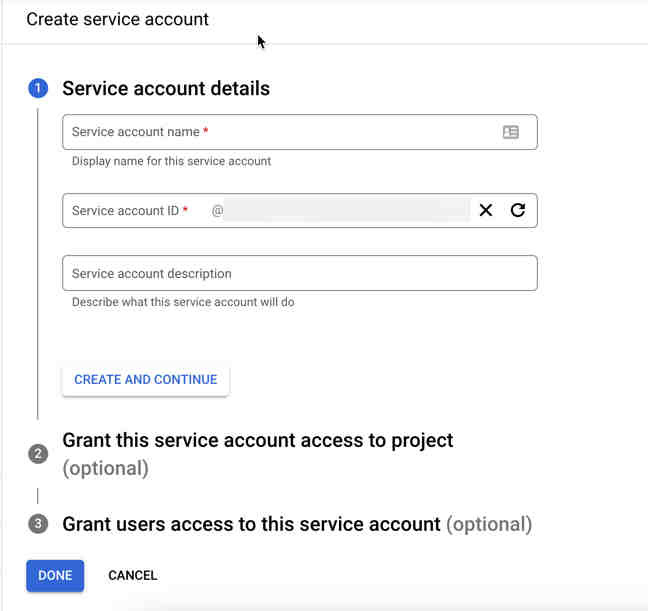Click the 'Display name for this service account' hint
Screen dimensions: 648x611
[x=171, y=161]
